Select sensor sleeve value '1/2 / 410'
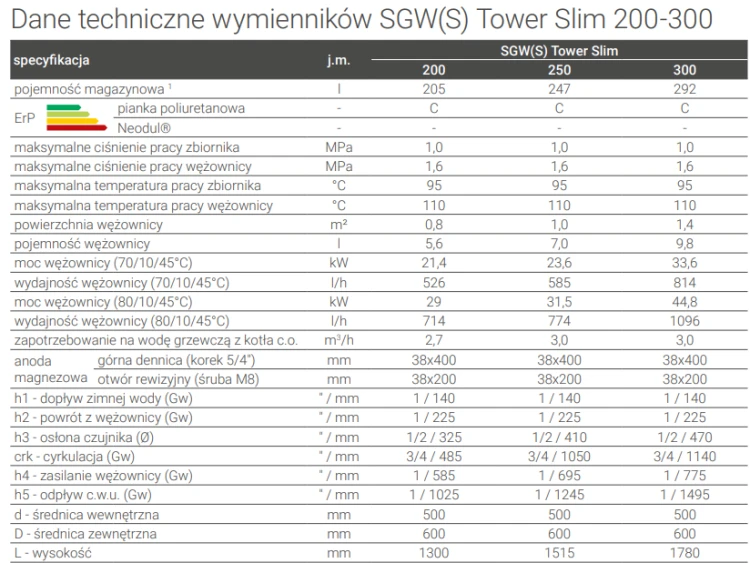The image size is (750, 563). click(559, 437)
